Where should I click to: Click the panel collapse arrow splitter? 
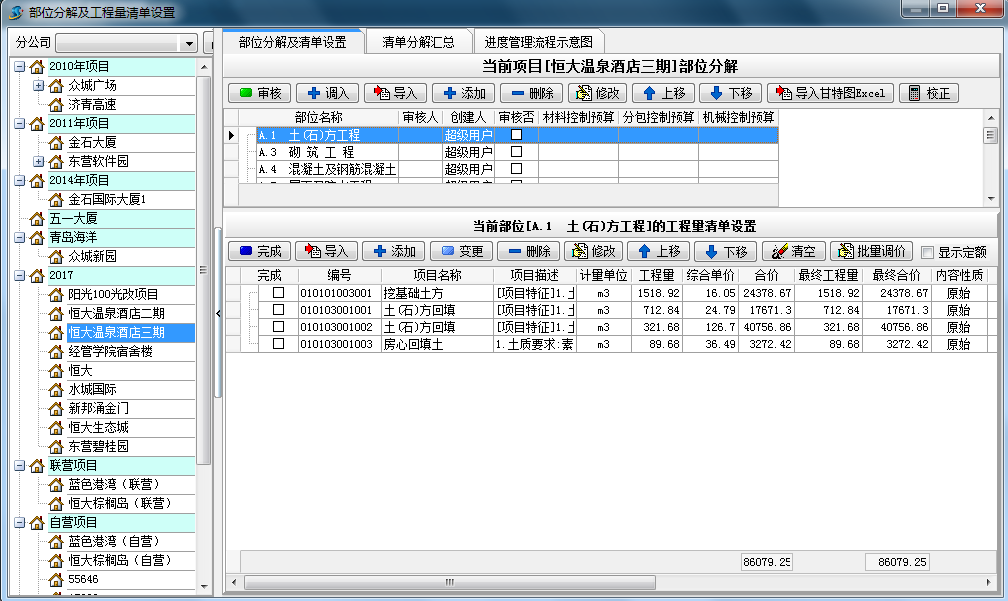(x=218, y=313)
